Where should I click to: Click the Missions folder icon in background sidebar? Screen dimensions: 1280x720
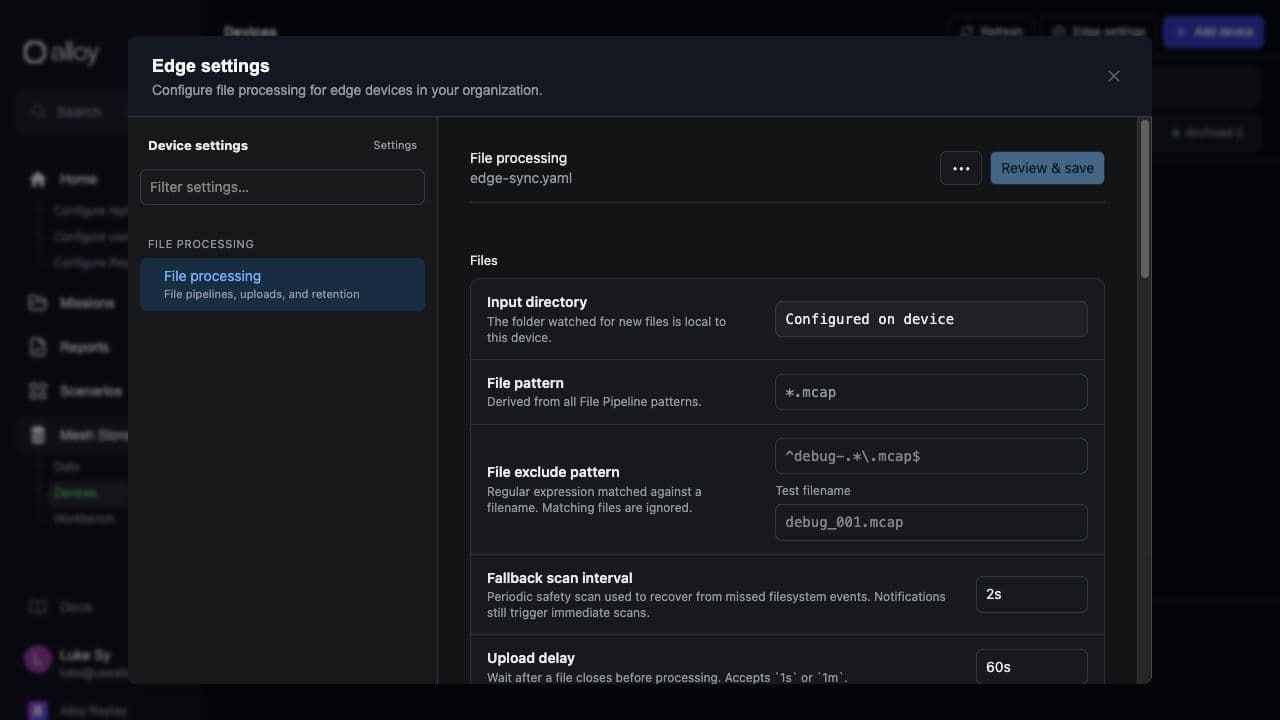pos(38,303)
